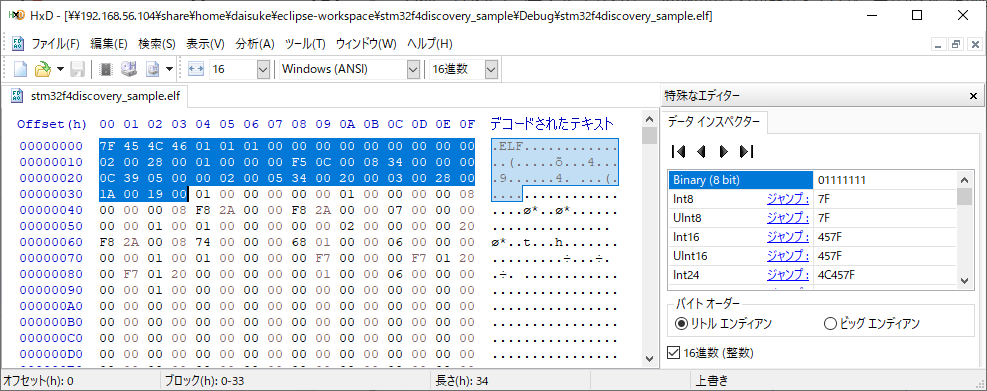Go to previous byte in data inspector
987x391 pixels.
pyautogui.click(x=701, y=152)
